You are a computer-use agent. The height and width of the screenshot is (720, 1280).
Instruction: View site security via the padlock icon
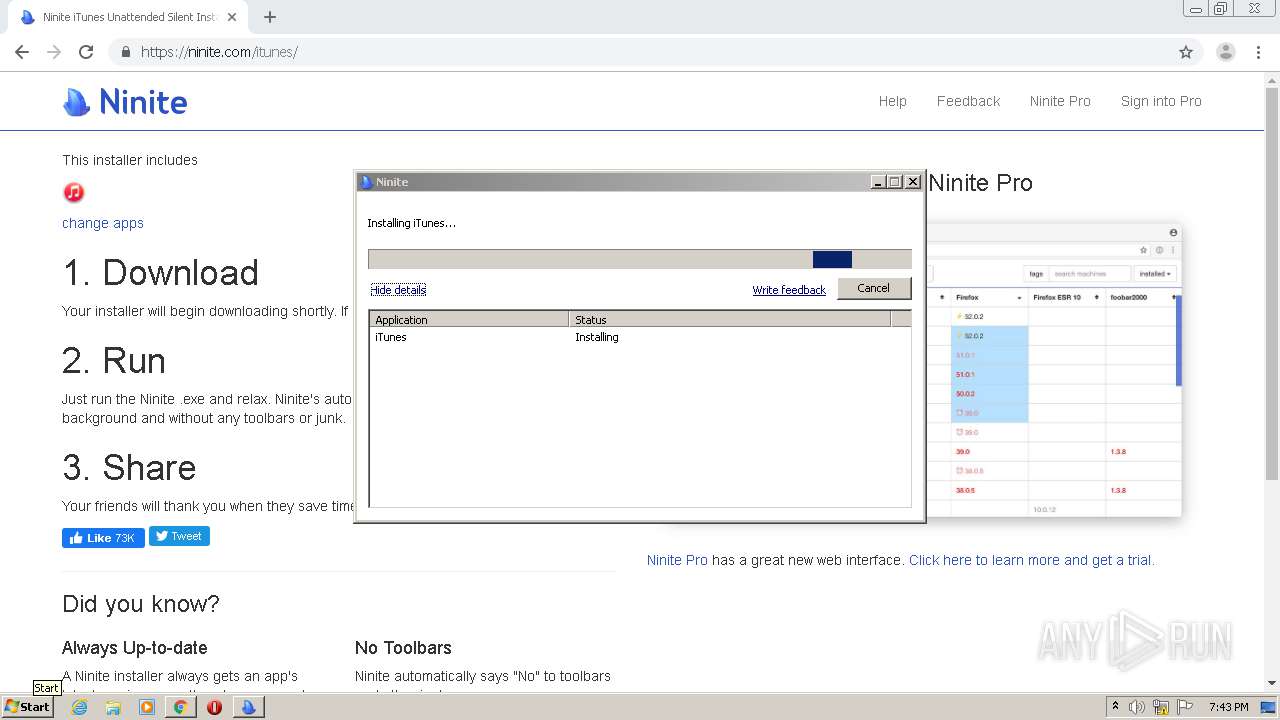pos(125,52)
